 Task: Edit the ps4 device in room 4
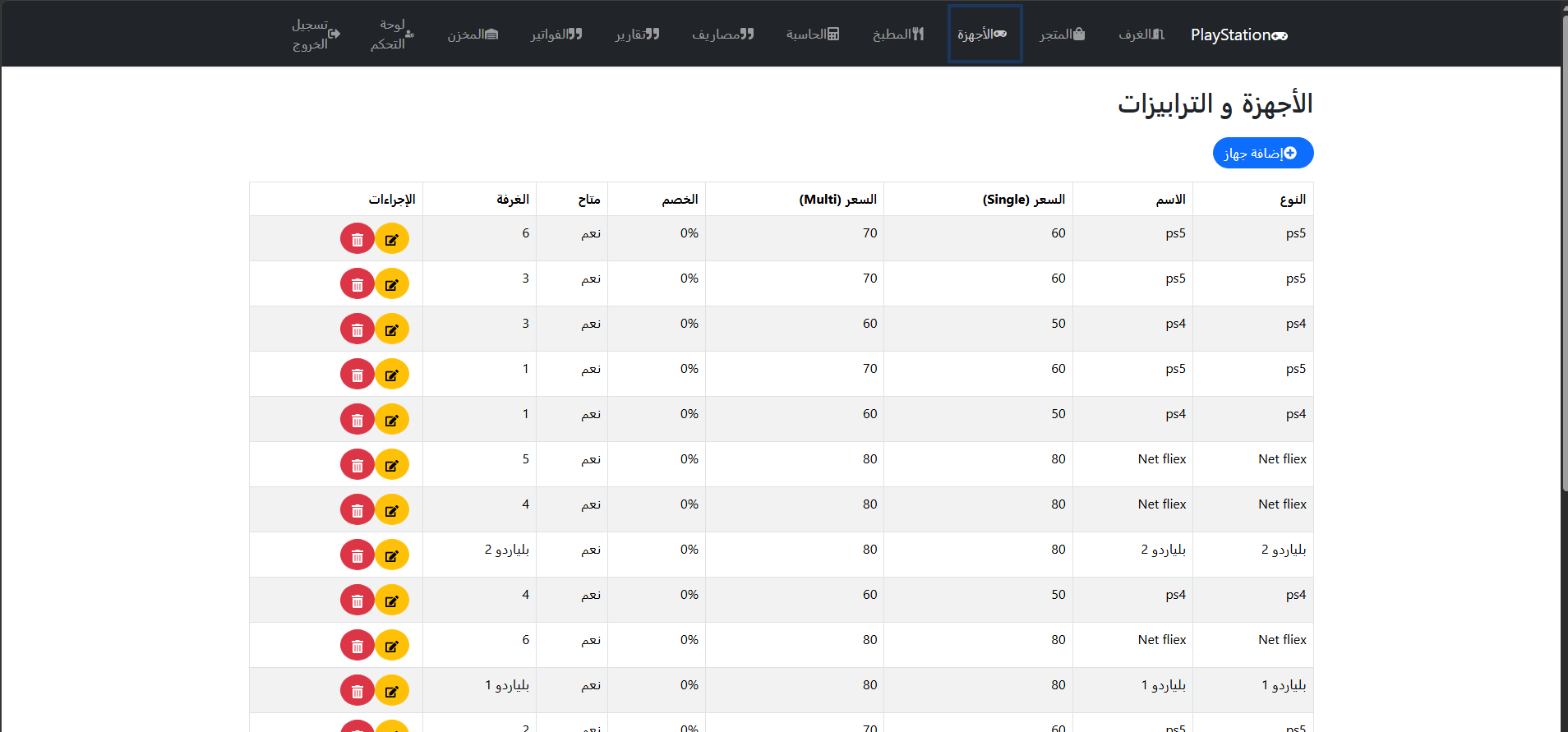392,601
